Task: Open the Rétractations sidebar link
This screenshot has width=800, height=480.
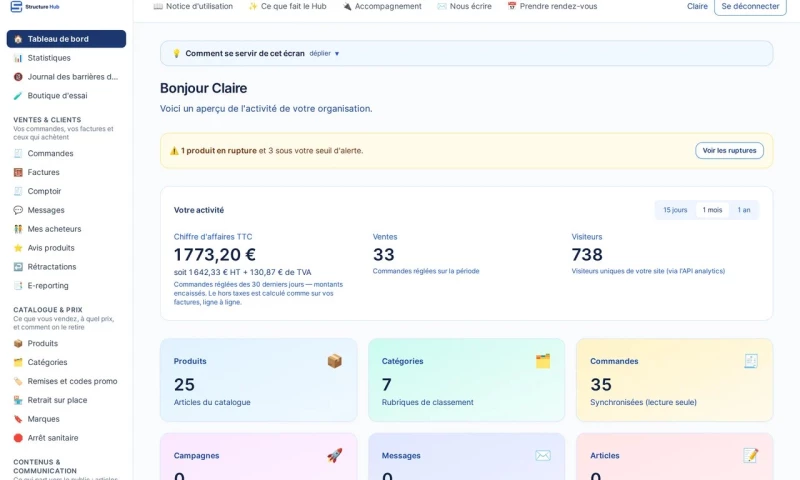Action: [x=66, y=266]
